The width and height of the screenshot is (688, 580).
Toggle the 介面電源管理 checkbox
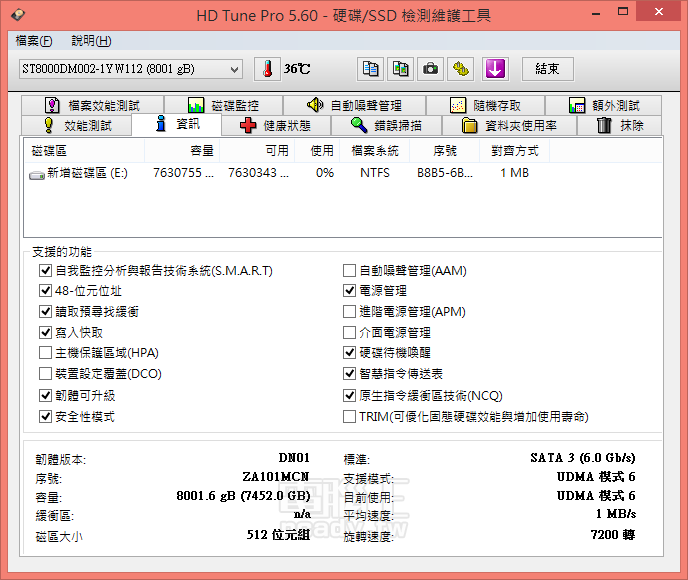349,332
